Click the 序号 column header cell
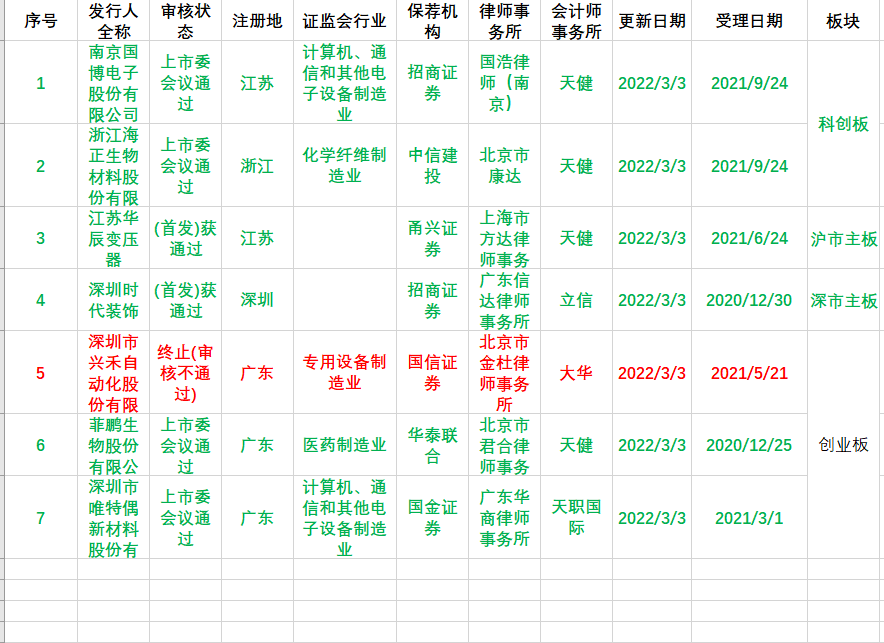 coord(41,21)
